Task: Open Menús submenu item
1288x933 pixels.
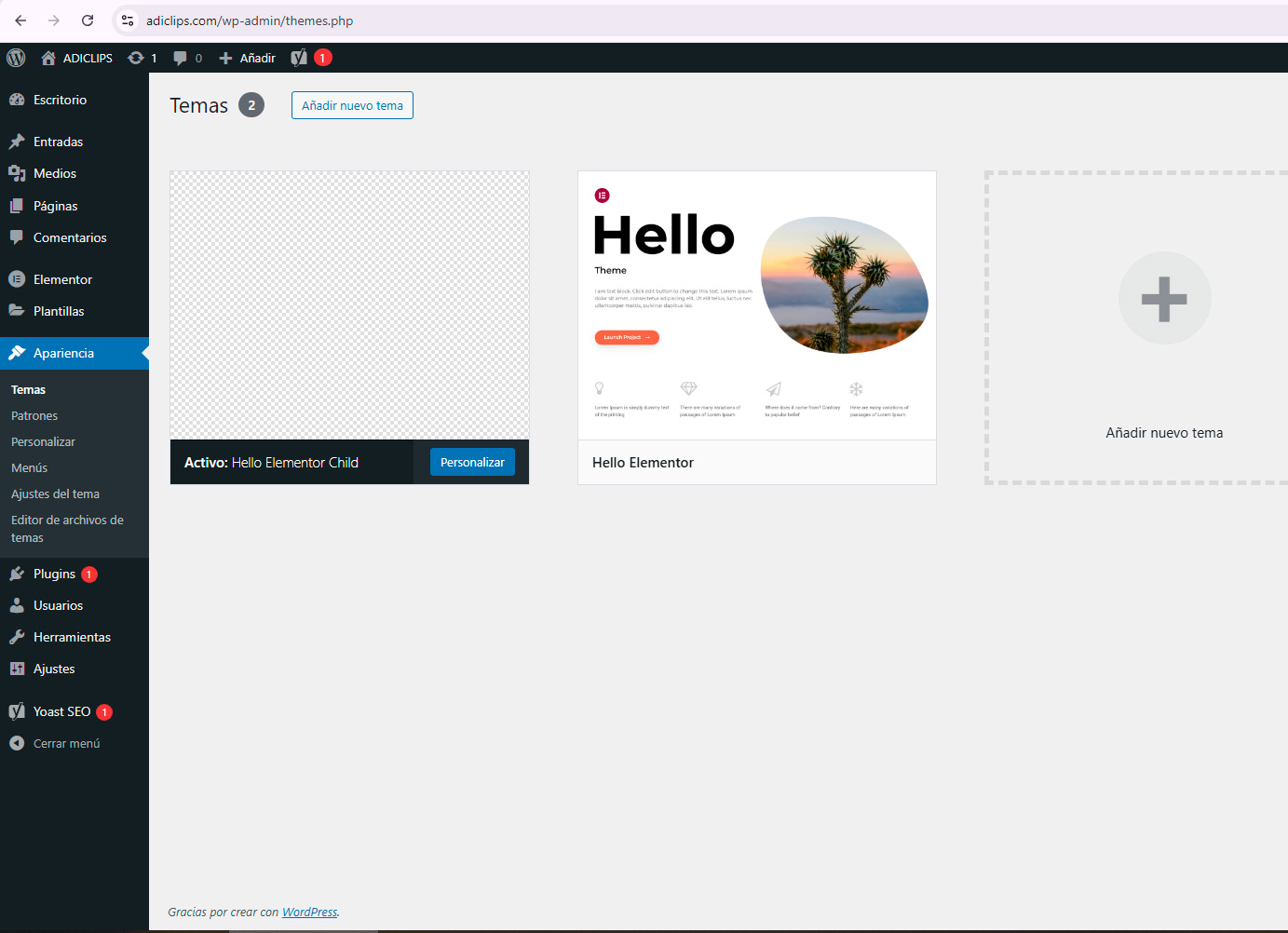Action: 29,468
